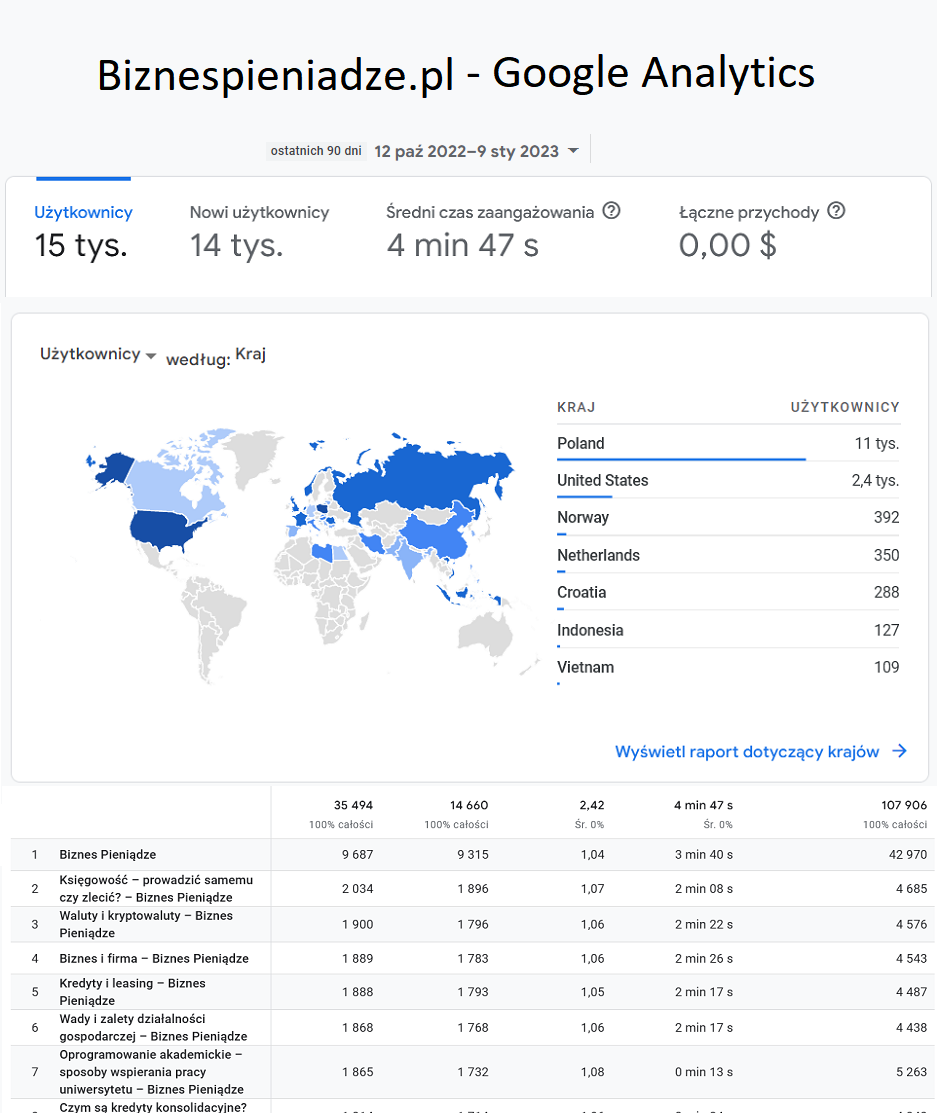
Task: Click the 2,4 tys. United States value
Action: [875, 481]
